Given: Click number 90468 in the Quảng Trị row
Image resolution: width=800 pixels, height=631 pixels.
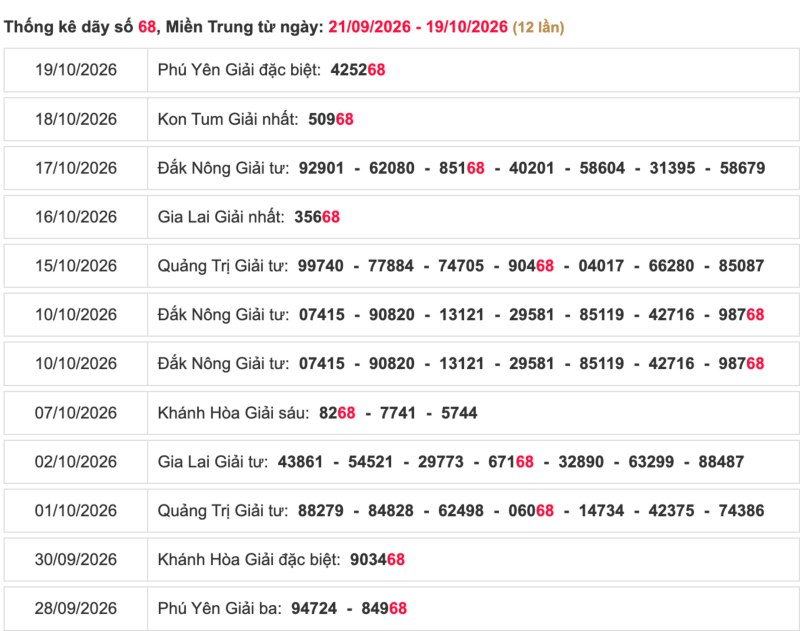Looking at the screenshot, I should point(531,266).
